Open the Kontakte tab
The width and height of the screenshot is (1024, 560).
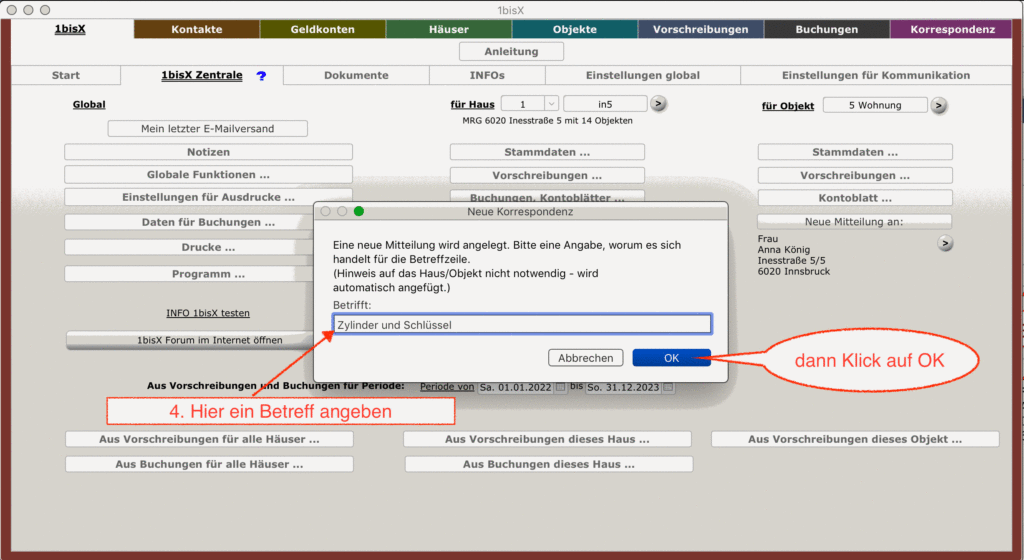[197, 29]
